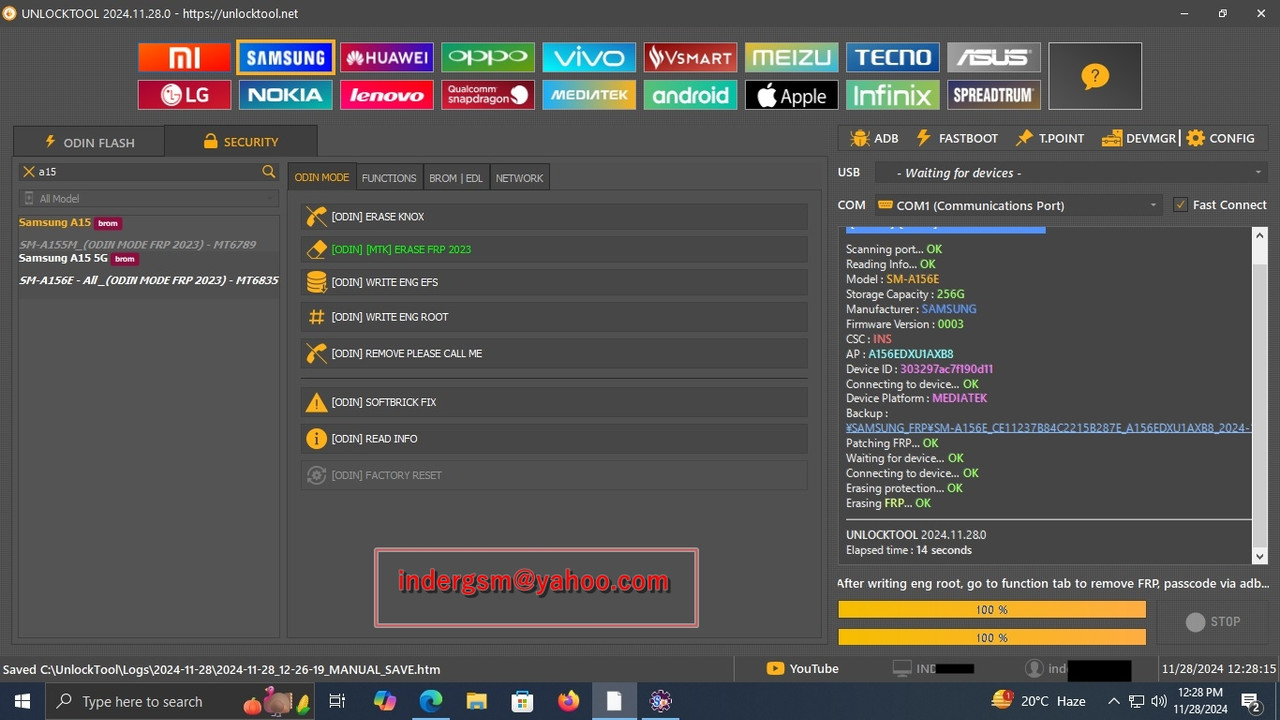The height and width of the screenshot is (720, 1280).
Task: Choose the Tecno brand logo
Action: [x=893, y=58]
